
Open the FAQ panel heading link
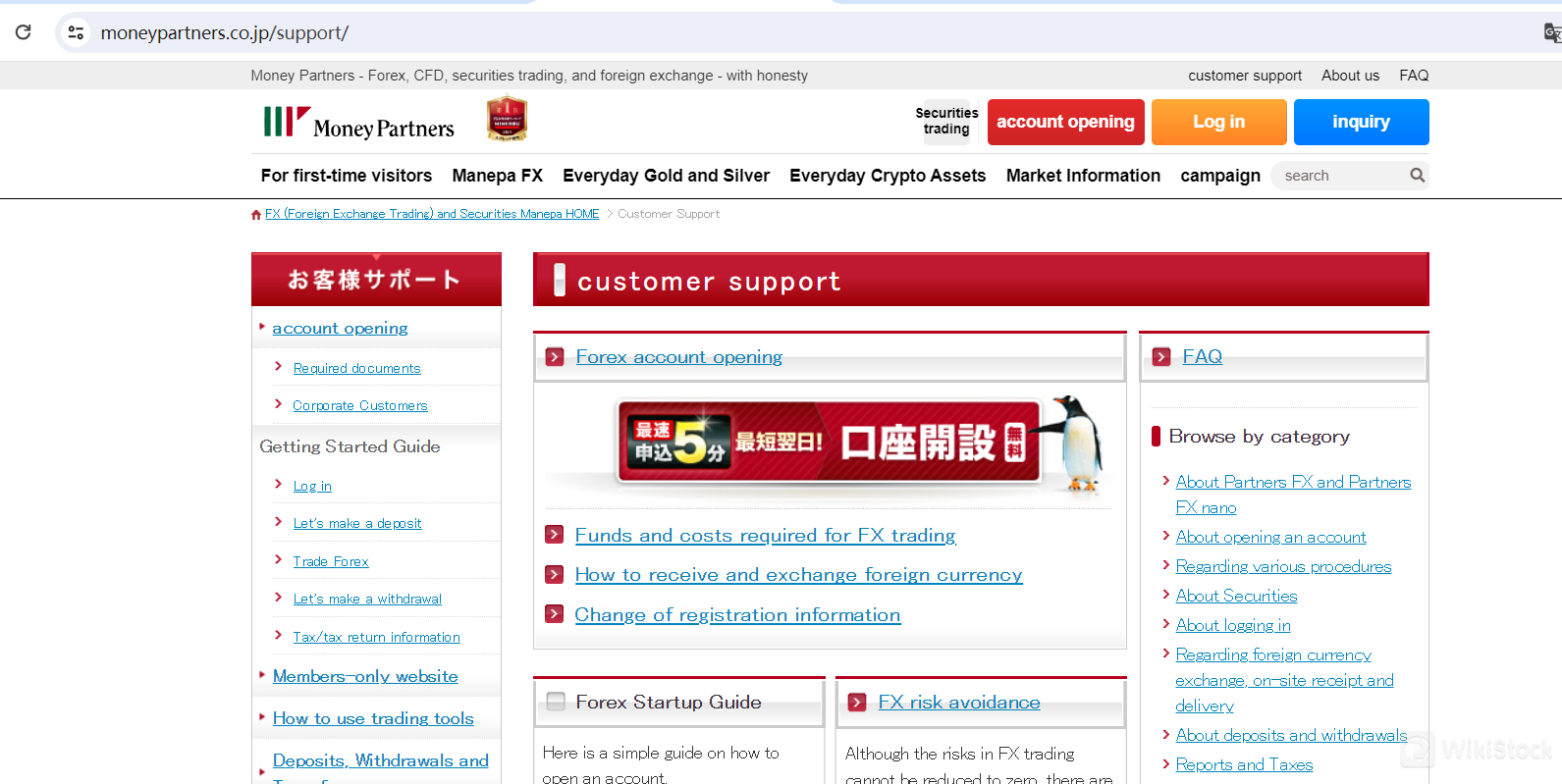(1203, 357)
